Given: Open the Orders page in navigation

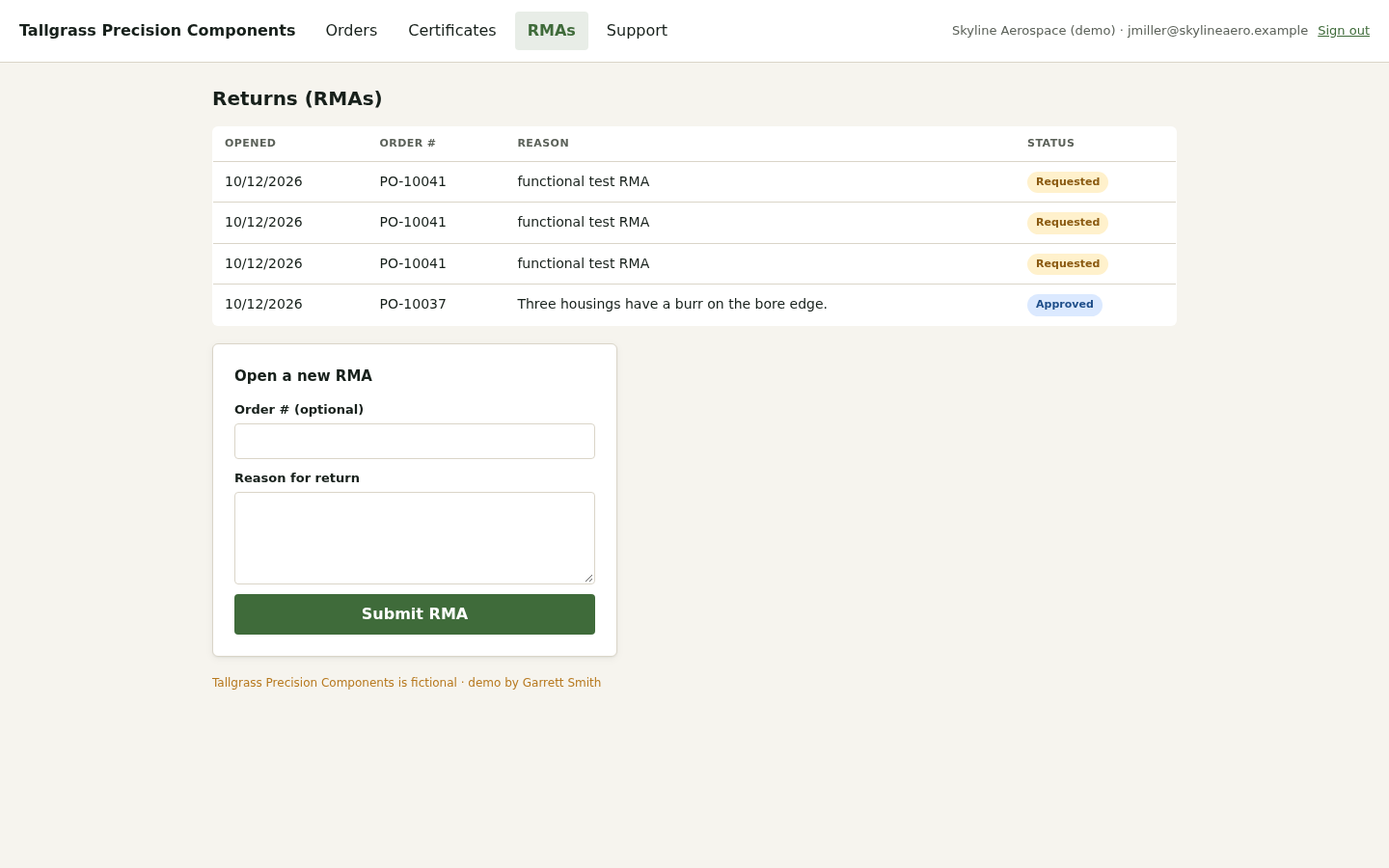Looking at the screenshot, I should point(351,31).
